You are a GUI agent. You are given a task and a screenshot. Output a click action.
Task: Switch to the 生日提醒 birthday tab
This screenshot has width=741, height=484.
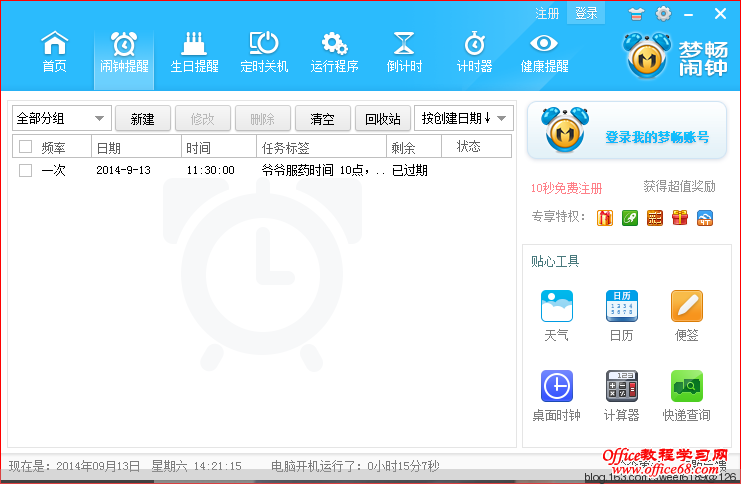pos(194,52)
